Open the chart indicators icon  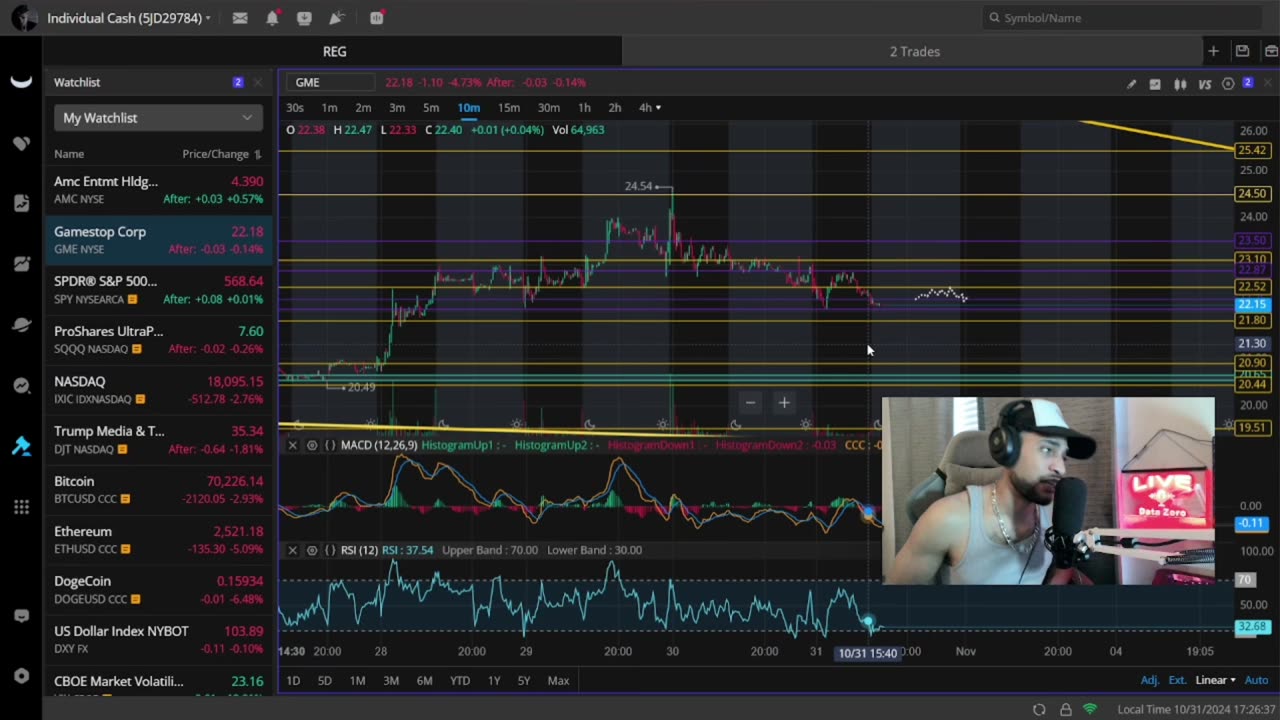[1155, 84]
